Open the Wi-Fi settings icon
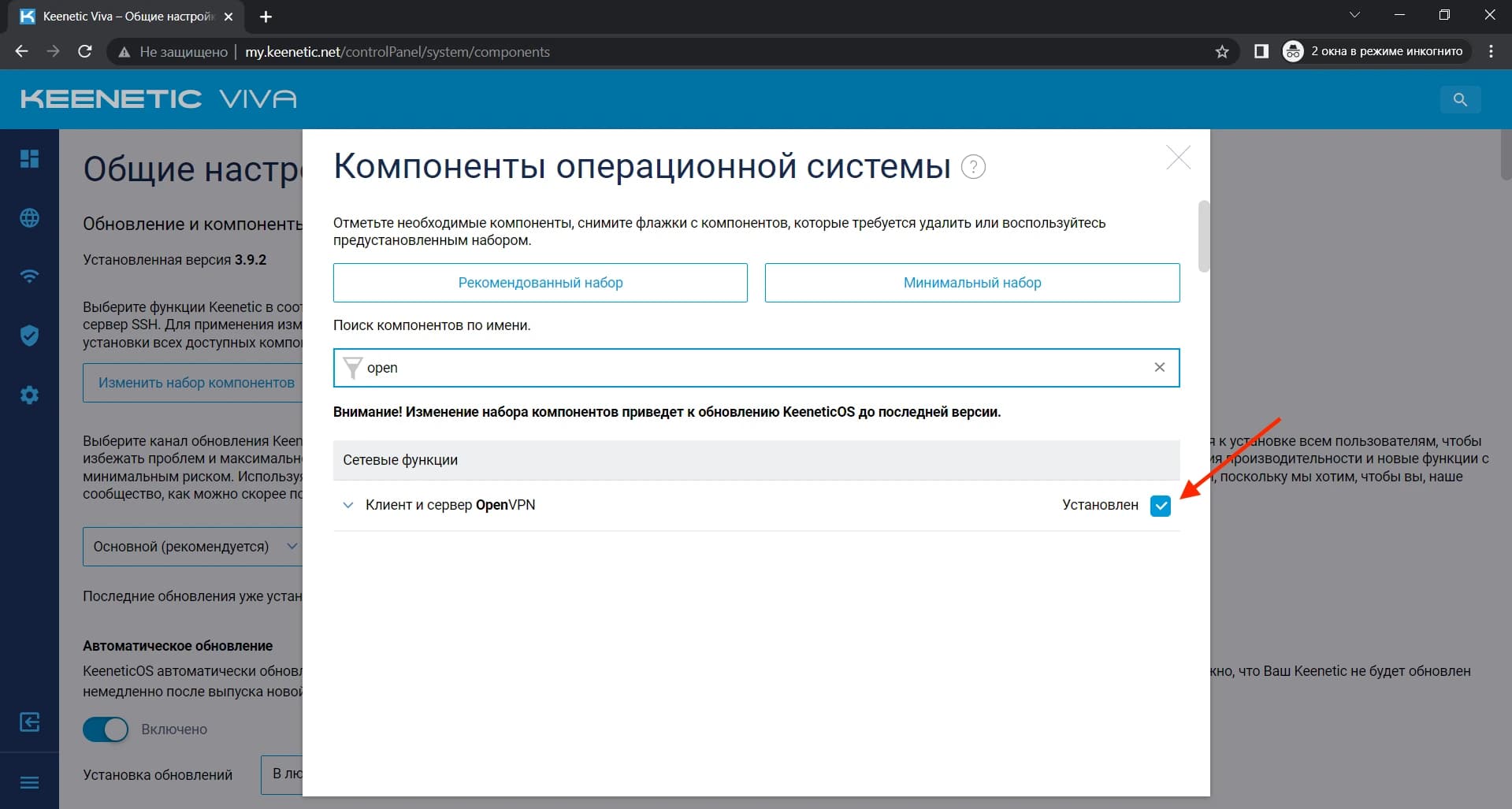This screenshot has height=809, width=1512. click(29, 276)
